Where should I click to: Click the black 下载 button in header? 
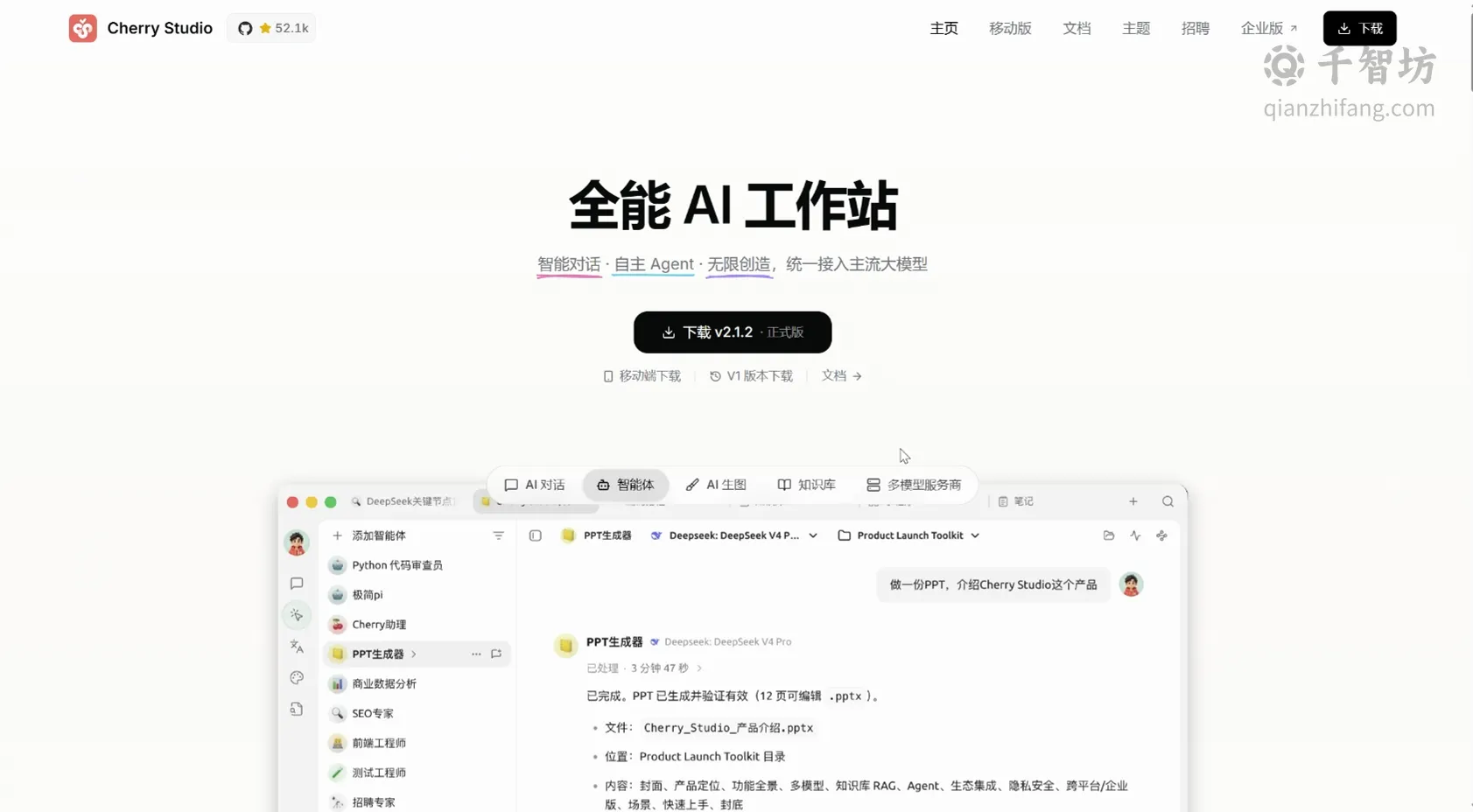[x=1359, y=28]
